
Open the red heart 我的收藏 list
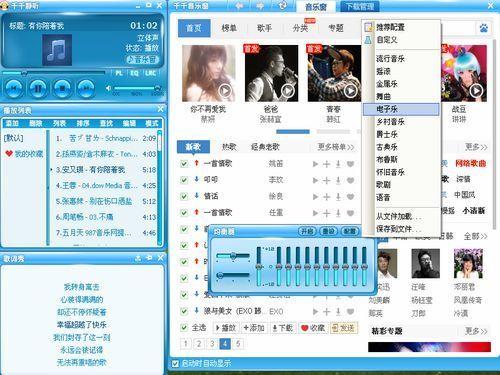pyautogui.click(x=24, y=154)
